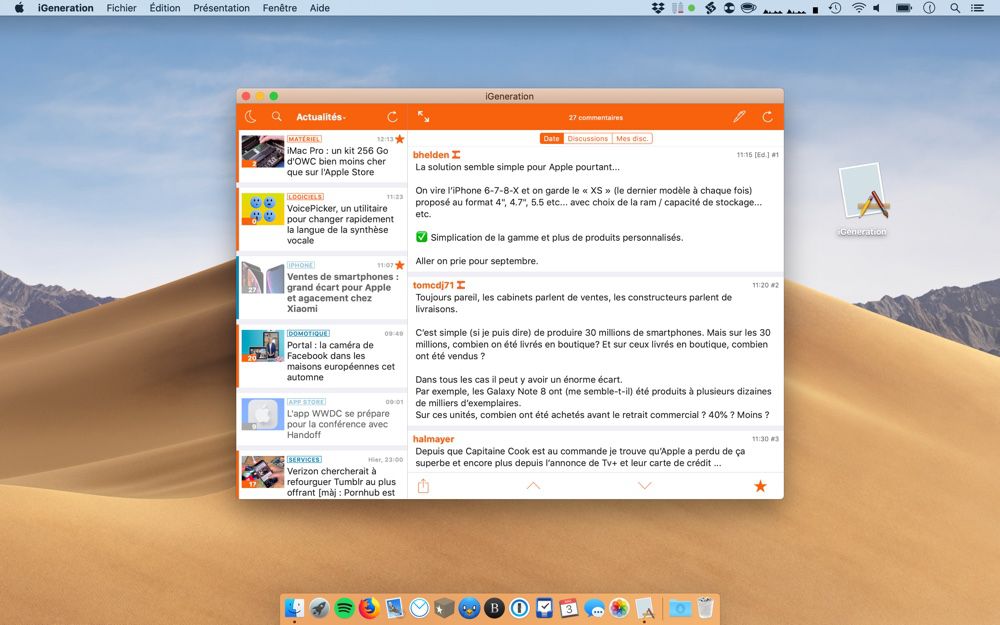1000x625 pixels.
Task: Open the iGeneration file on the desktop
Action: click(863, 200)
